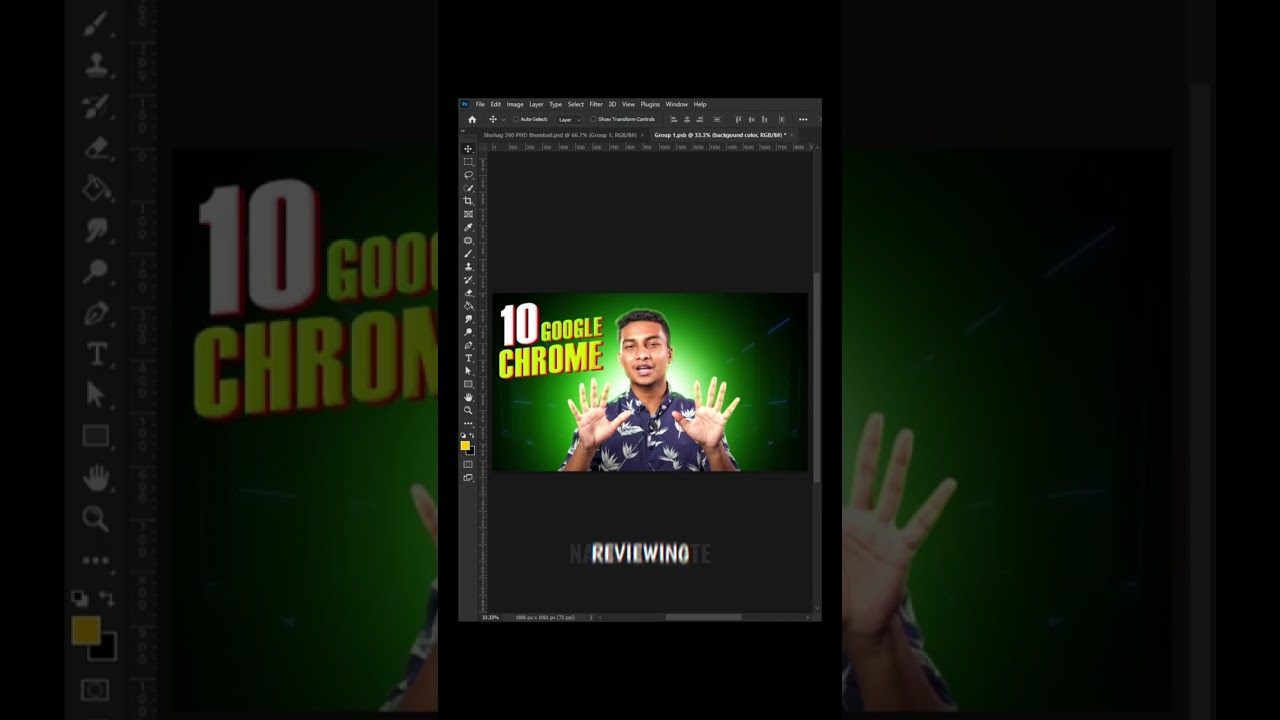Select the Rectangular Marquee tool
Screen dimensions: 1280x720
(x=467, y=162)
